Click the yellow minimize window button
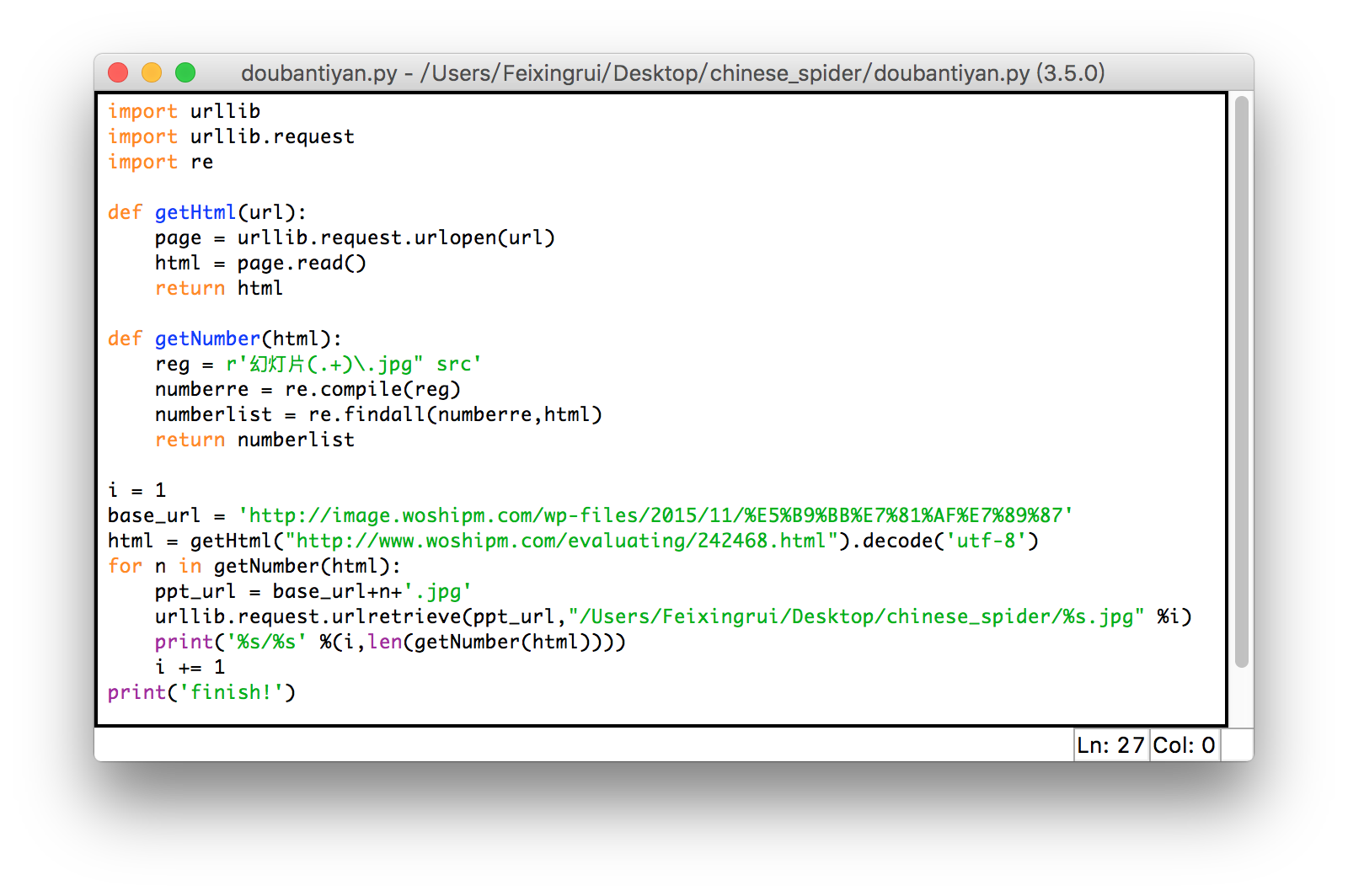Image resolution: width=1348 pixels, height=896 pixels. tap(152, 72)
